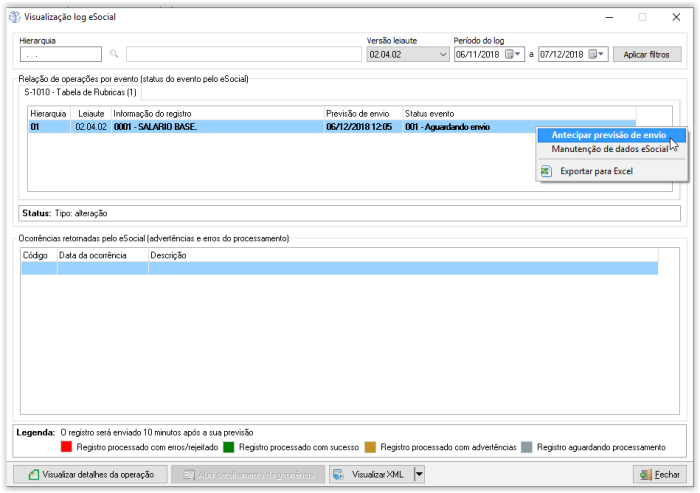The width and height of the screenshot is (700, 493).
Task: Open the end date calendar picker
Action: (594, 54)
